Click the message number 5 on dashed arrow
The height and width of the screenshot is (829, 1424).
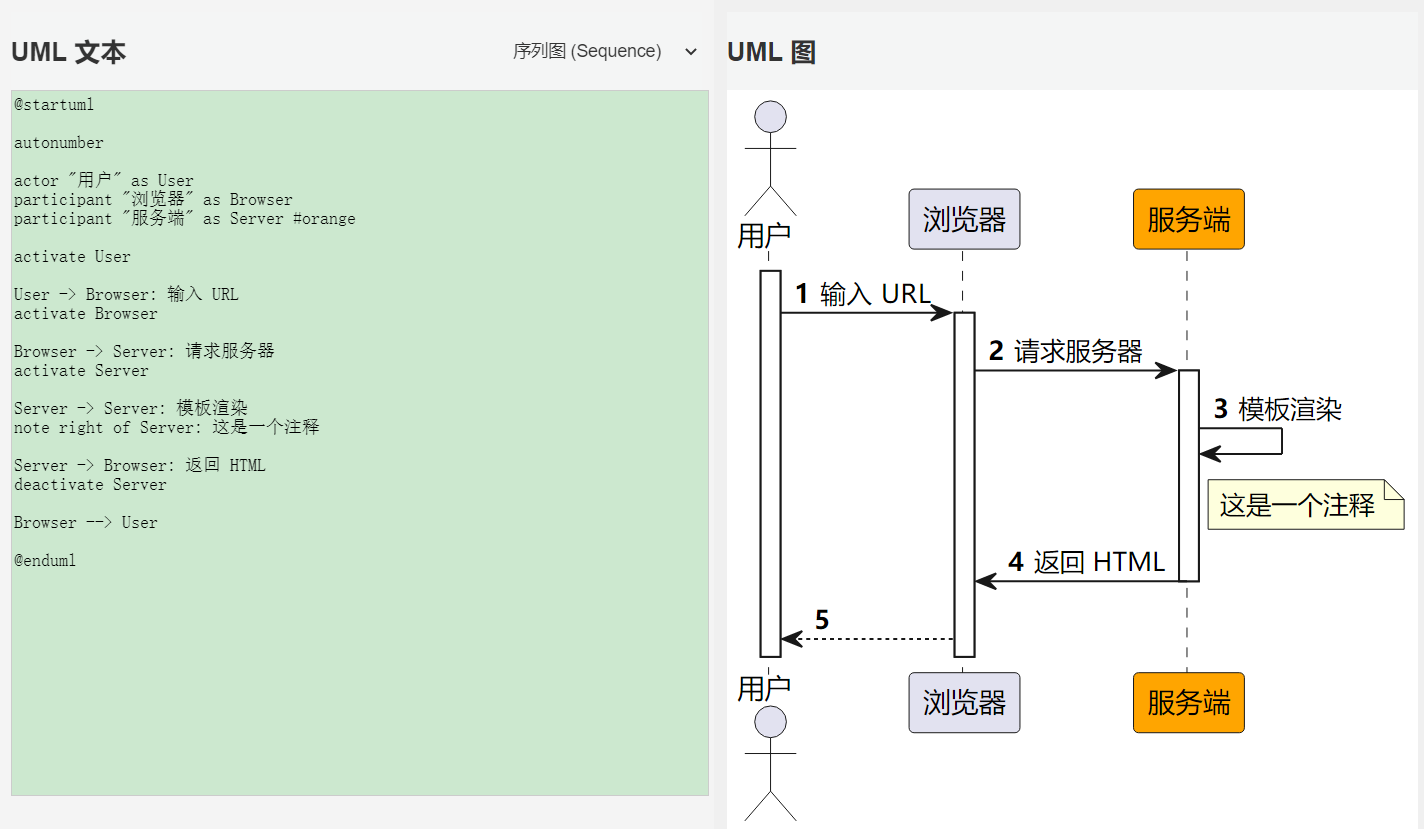point(822,620)
